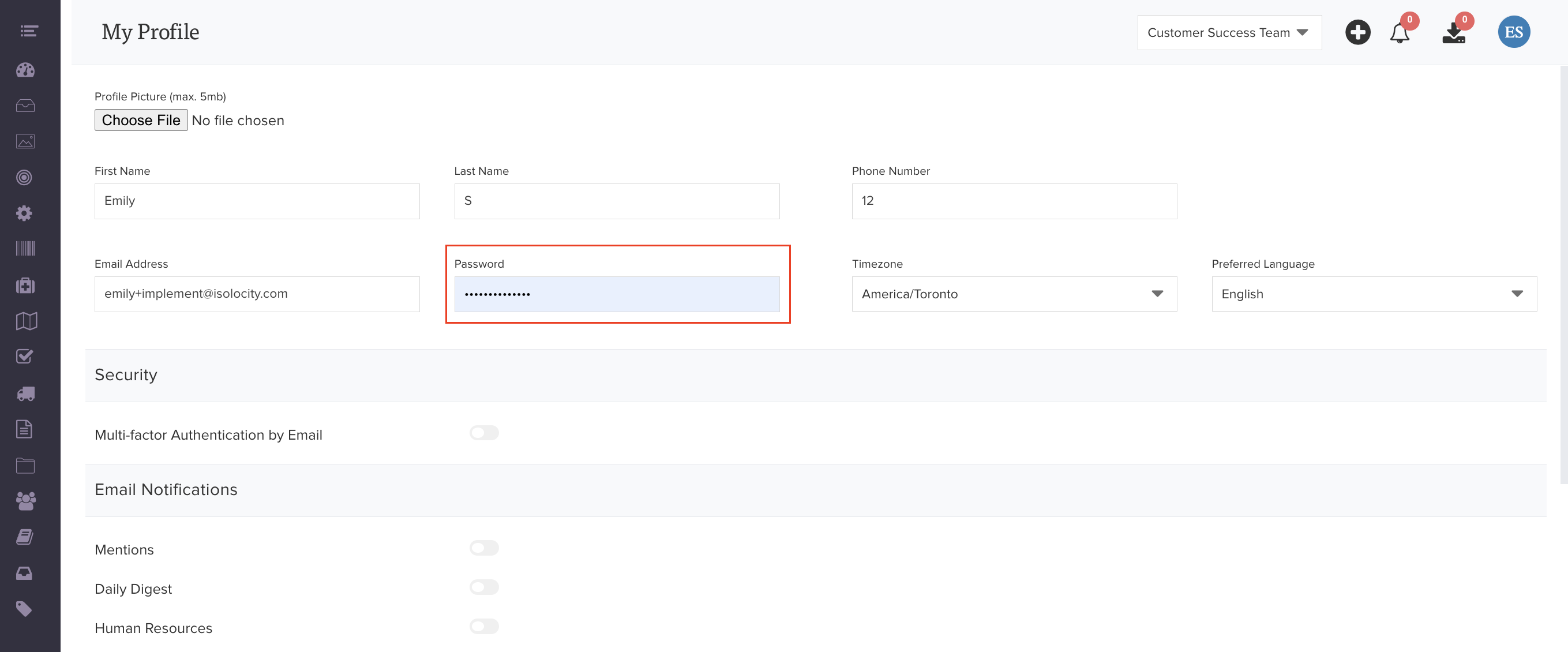Open the ES user avatar menu
The image size is (1568, 652).
point(1513,32)
